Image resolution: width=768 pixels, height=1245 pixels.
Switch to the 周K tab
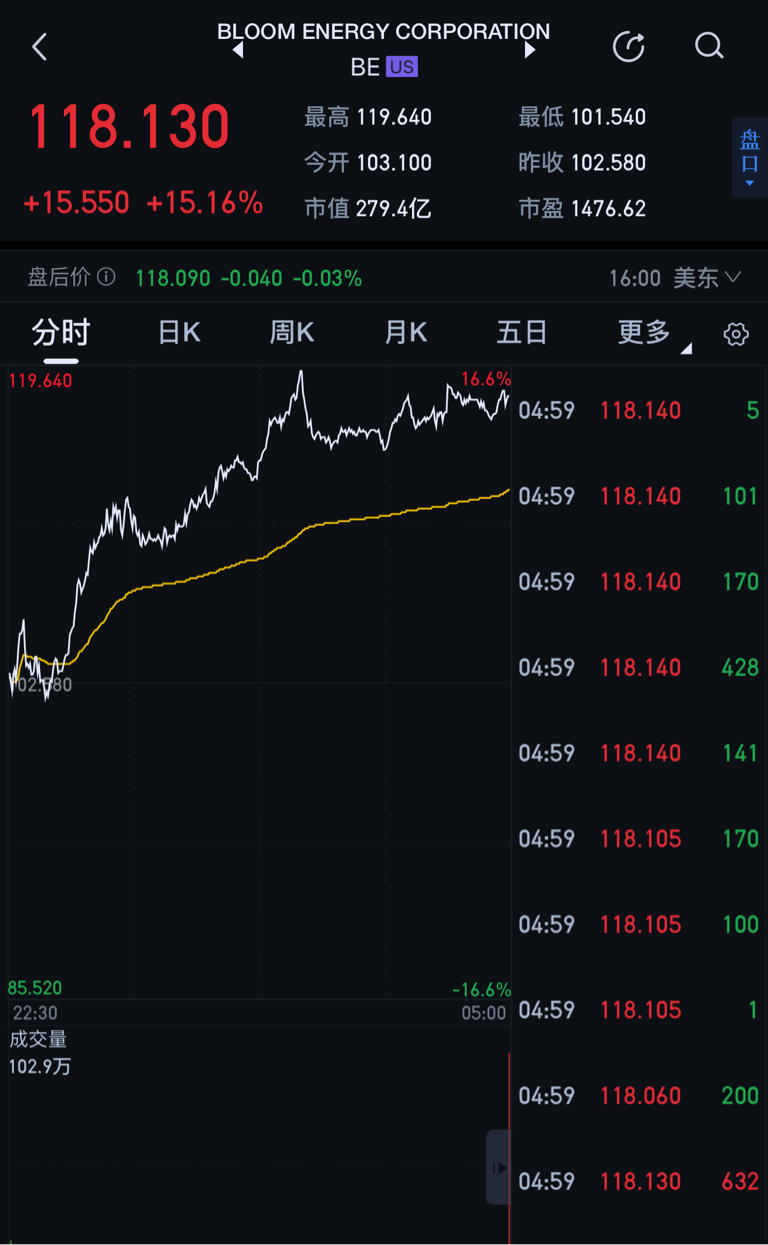pyautogui.click(x=292, y=332)
